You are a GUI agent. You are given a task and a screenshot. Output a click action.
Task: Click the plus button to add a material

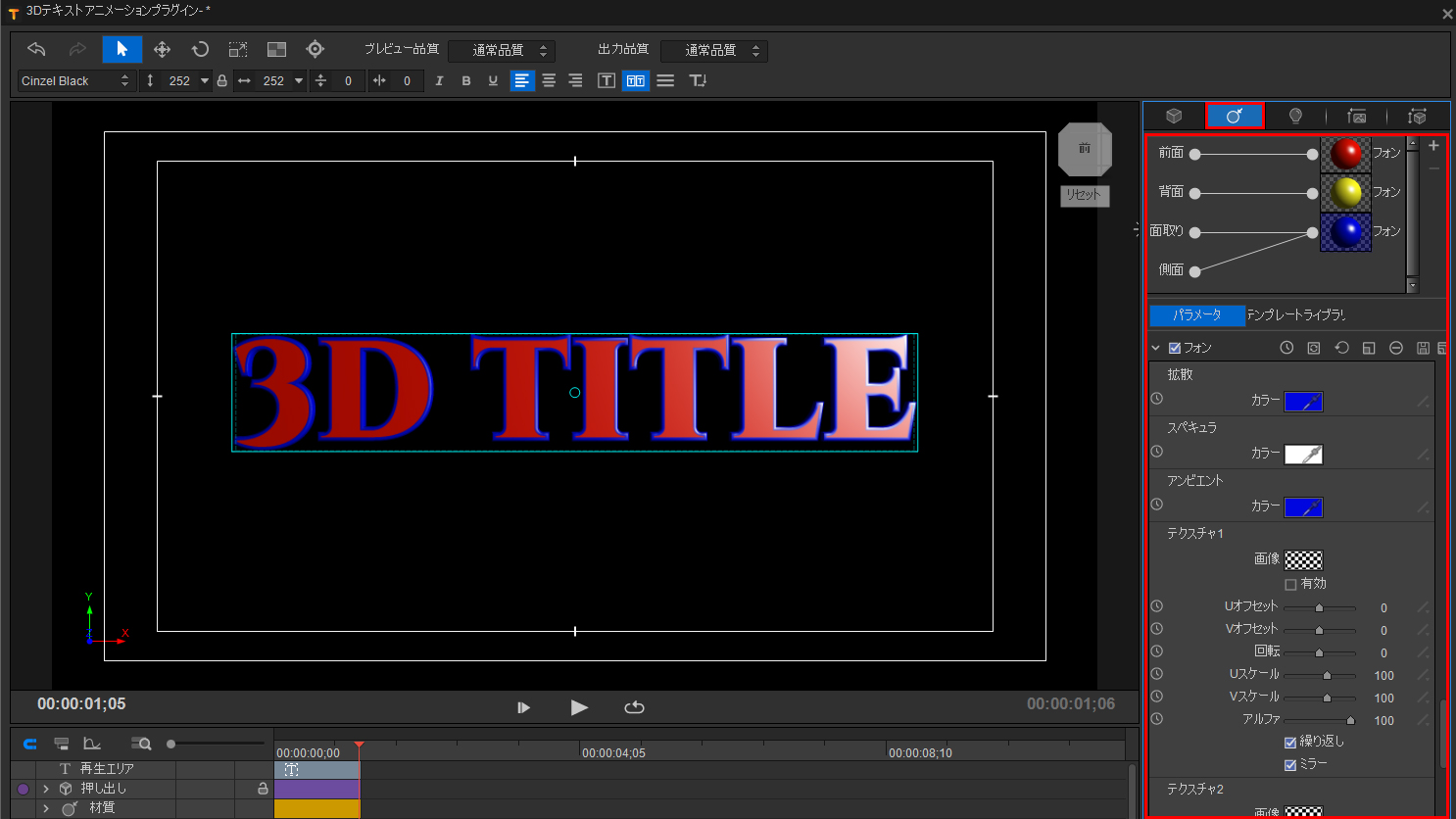pos(1432,145)
